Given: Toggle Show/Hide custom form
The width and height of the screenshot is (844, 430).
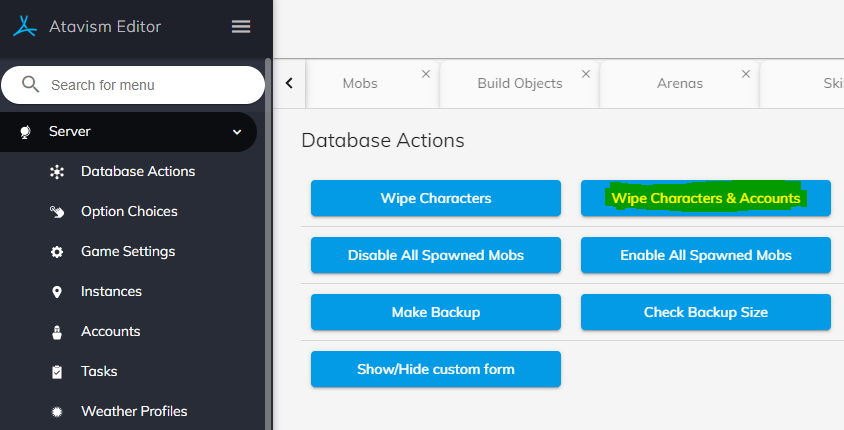Looking at the screenshot, I should pyautogui.click(x=435, y=369).
